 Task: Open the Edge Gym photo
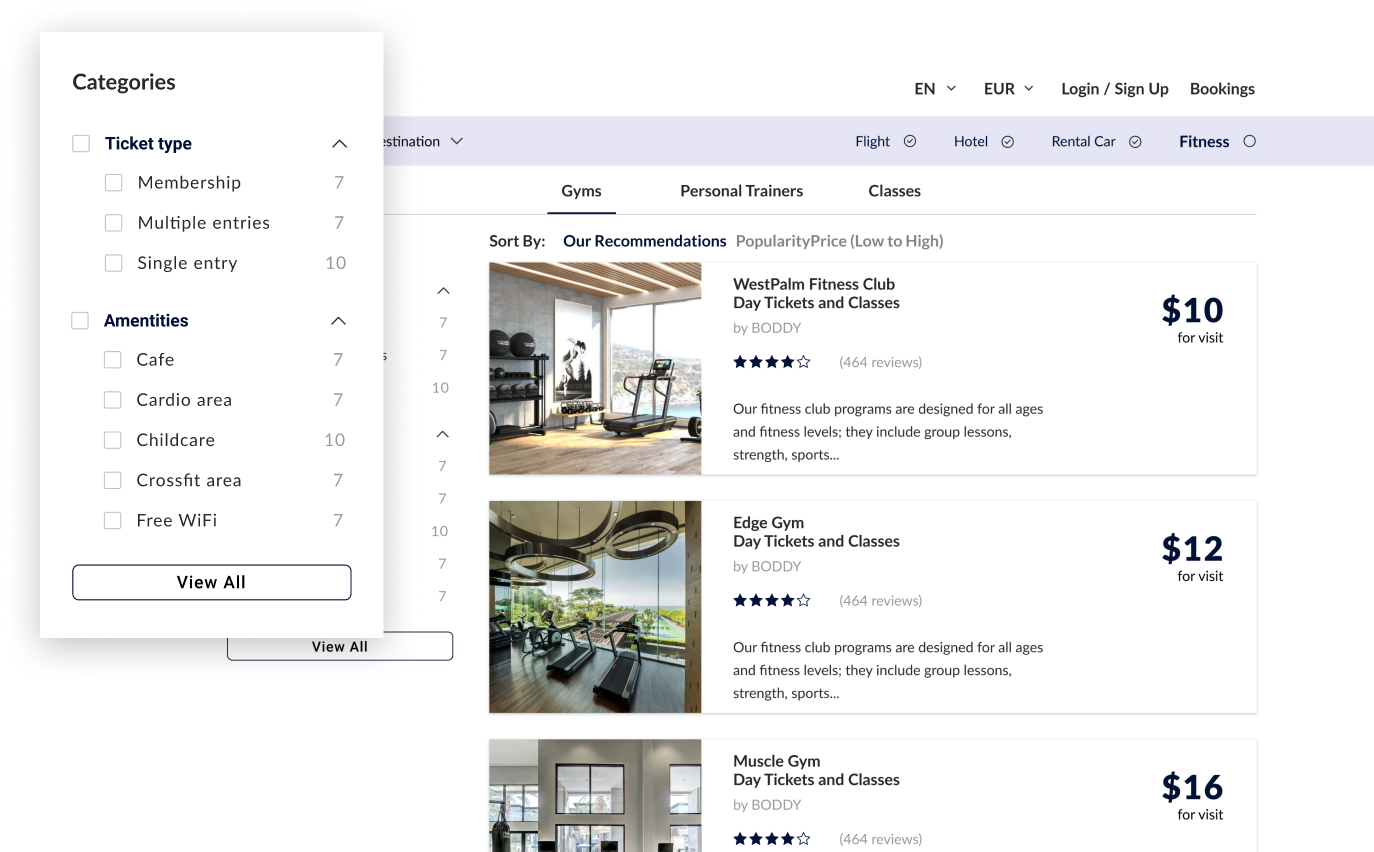pos(595,607)
